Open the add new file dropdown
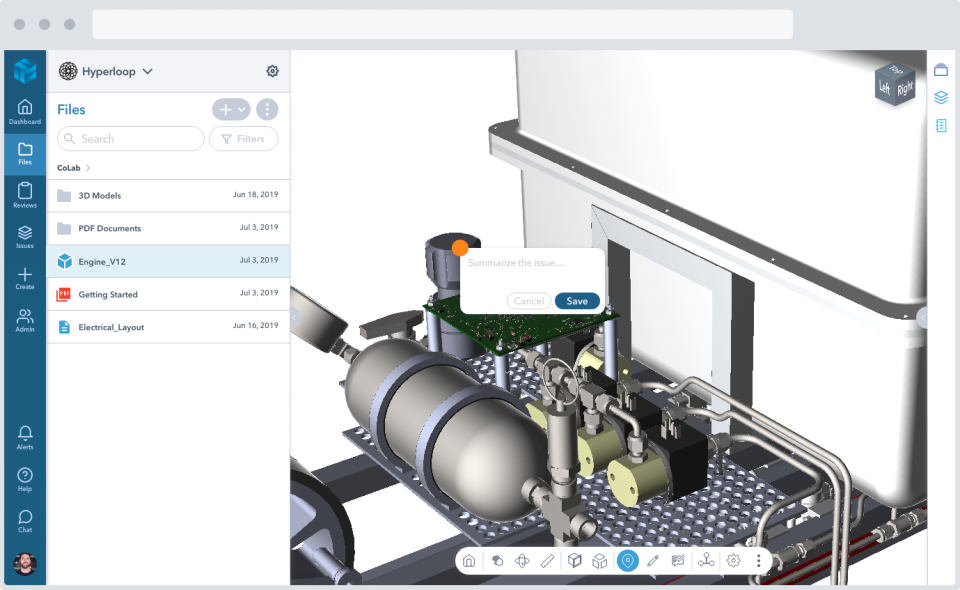 pos(231,110)
